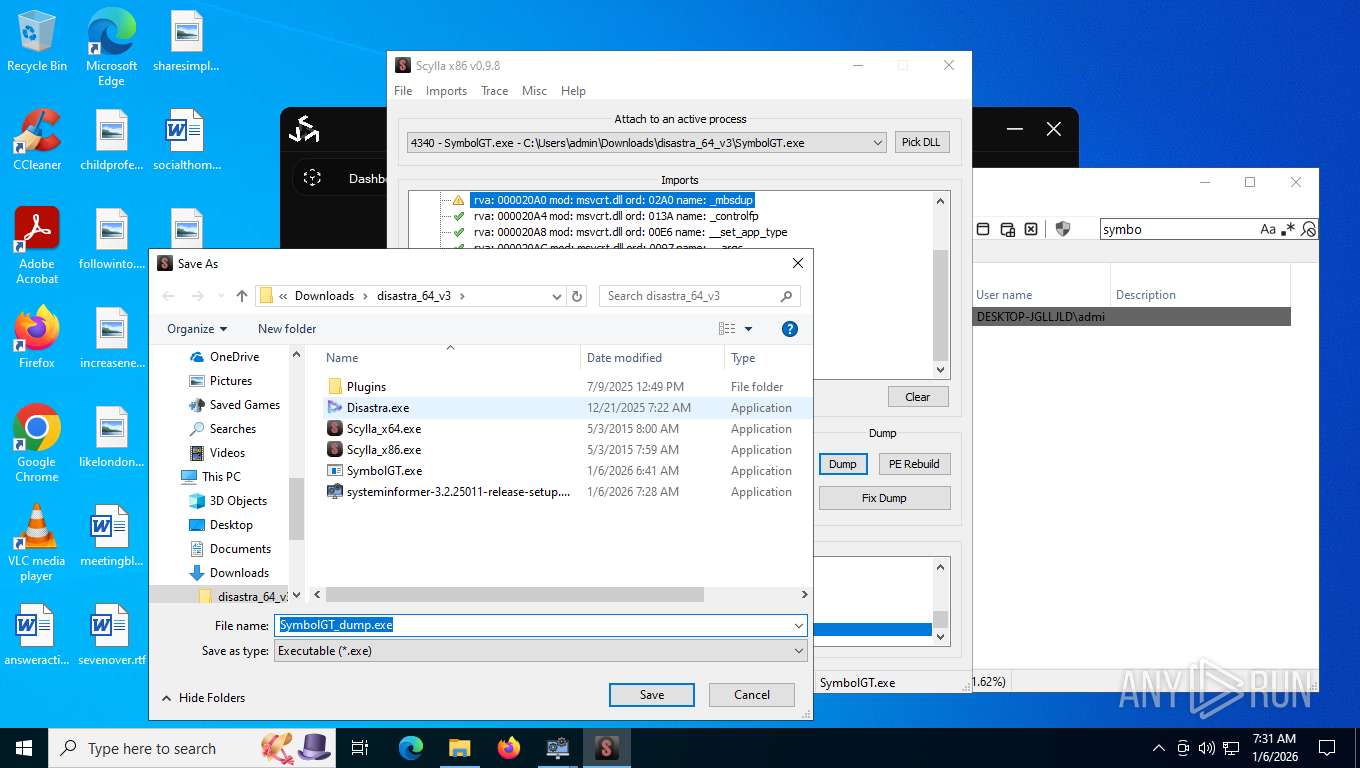The image size is (1360, 768).
Task: Select the SymbolGT.exe file icon
Action: pos(335,471)
